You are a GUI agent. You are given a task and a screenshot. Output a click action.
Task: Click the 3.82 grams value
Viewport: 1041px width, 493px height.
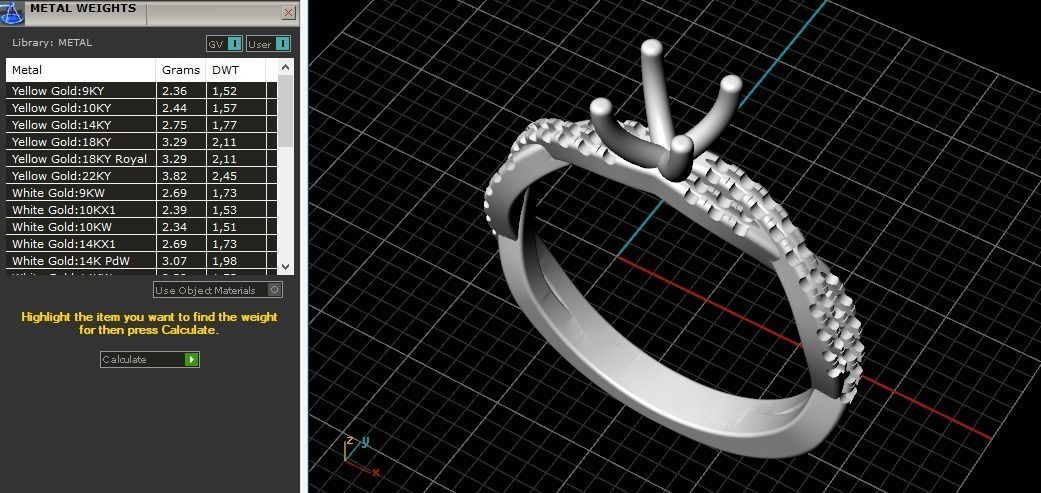point(175,176)
